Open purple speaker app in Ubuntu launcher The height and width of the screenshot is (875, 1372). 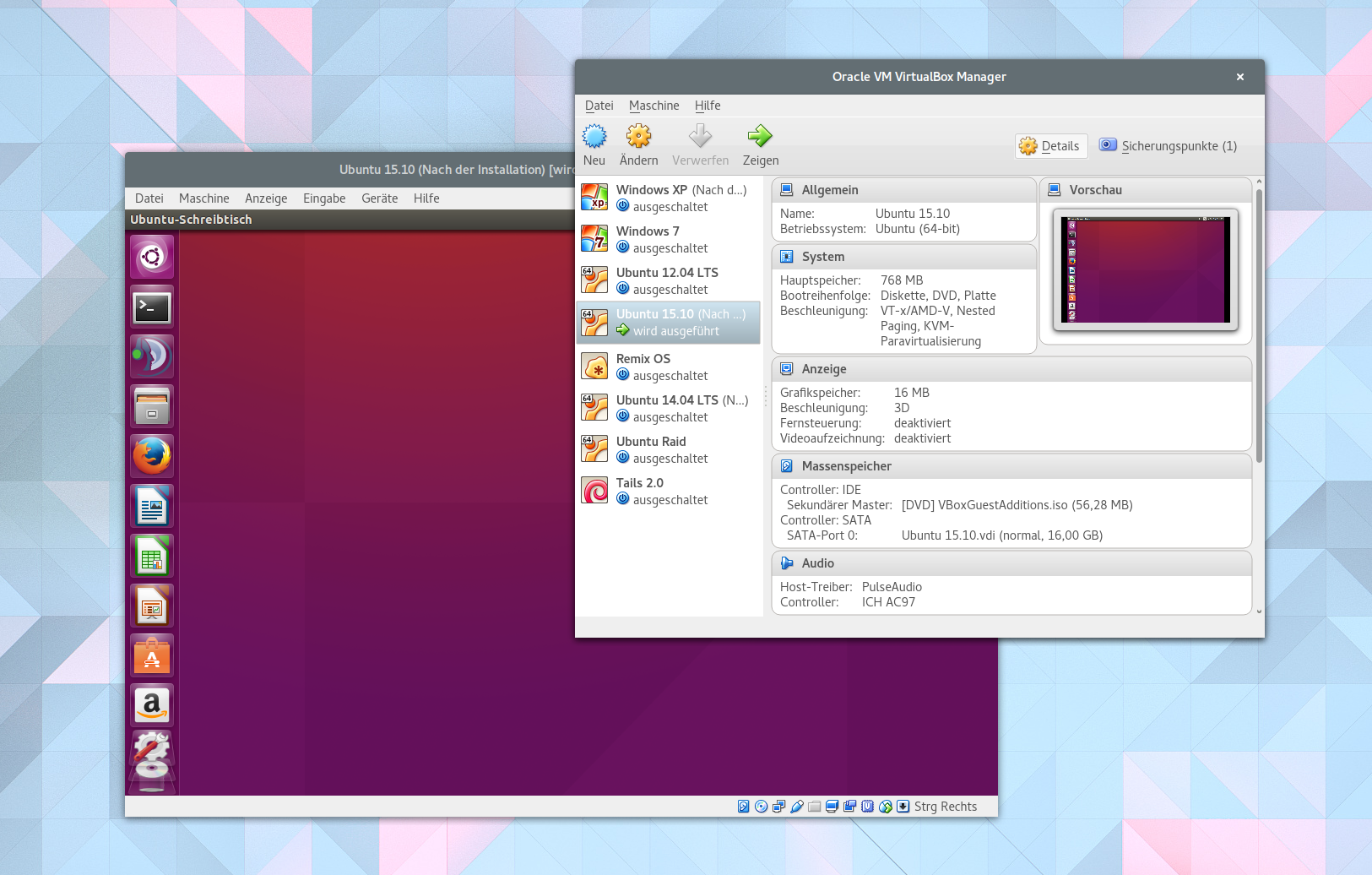152,356
